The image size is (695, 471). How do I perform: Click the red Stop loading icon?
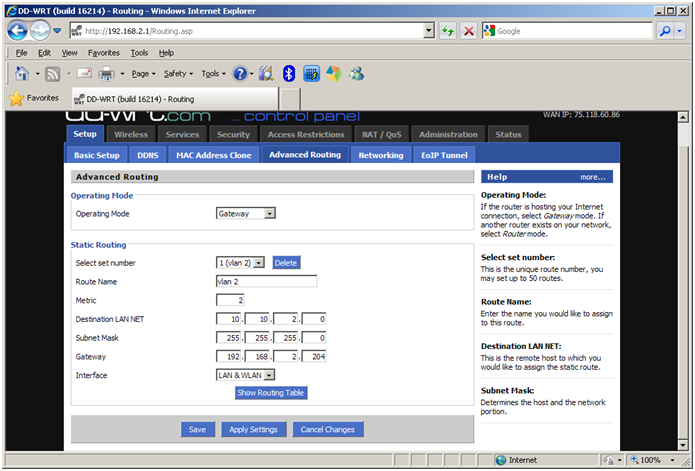(x=469, y=31)
